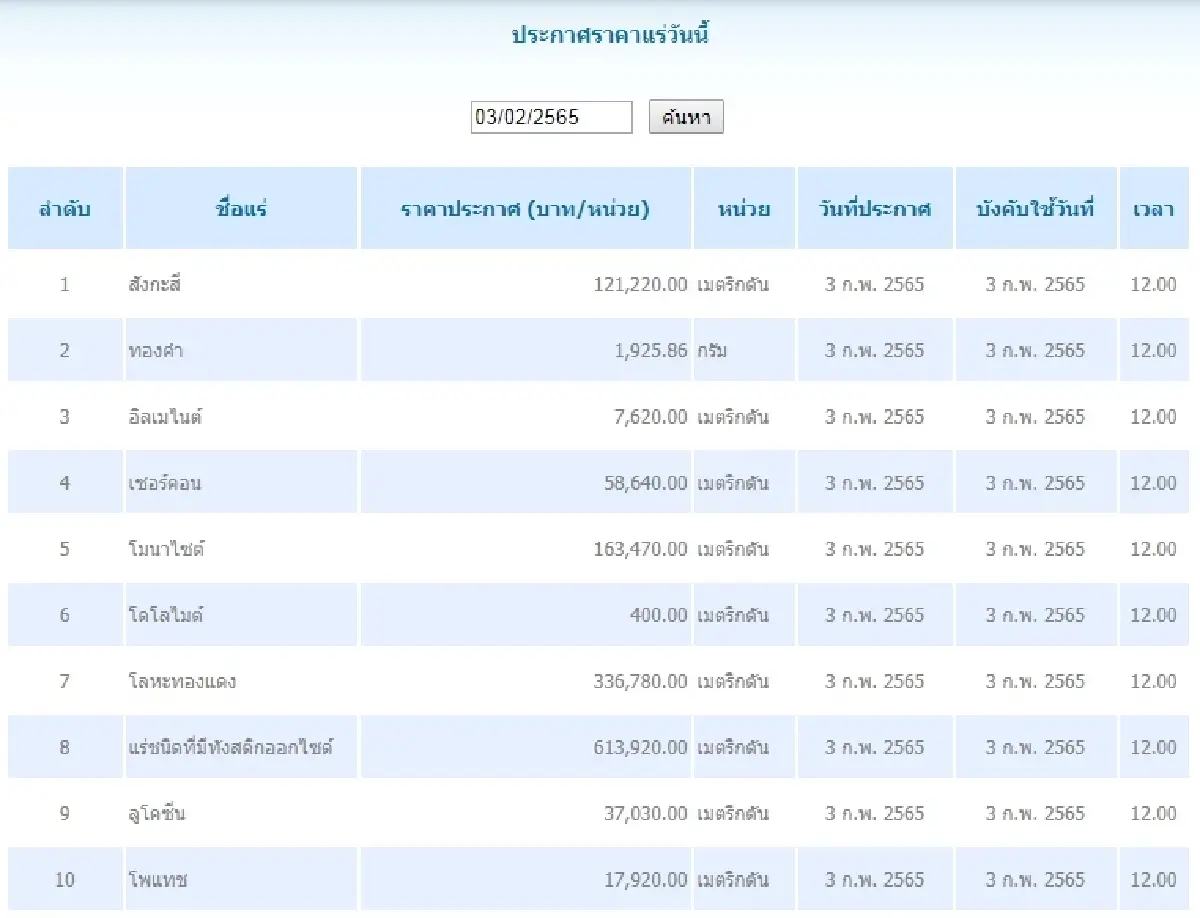Click the price 400.00
This screenshot has width=1200, height=918.
pos(659,615)
